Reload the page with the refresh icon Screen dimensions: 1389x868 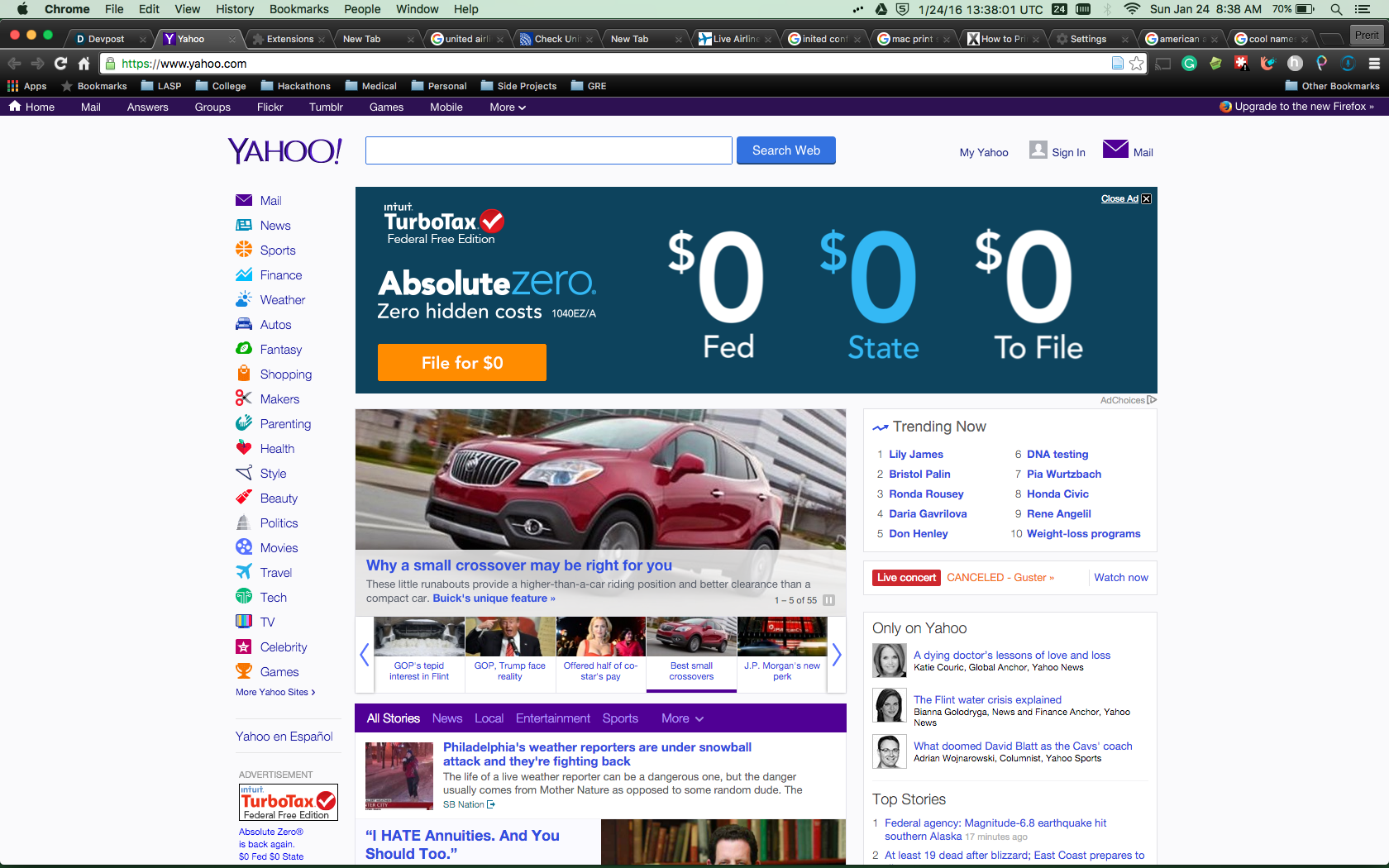point(60,64)
